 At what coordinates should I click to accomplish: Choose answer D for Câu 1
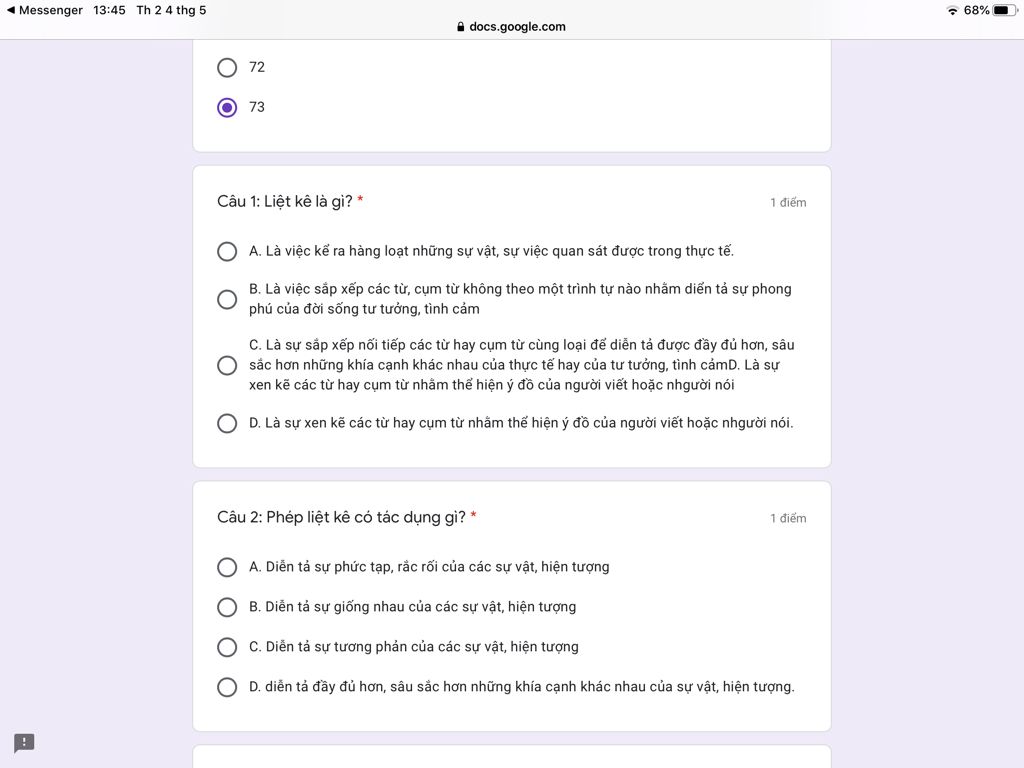point(227,423)
